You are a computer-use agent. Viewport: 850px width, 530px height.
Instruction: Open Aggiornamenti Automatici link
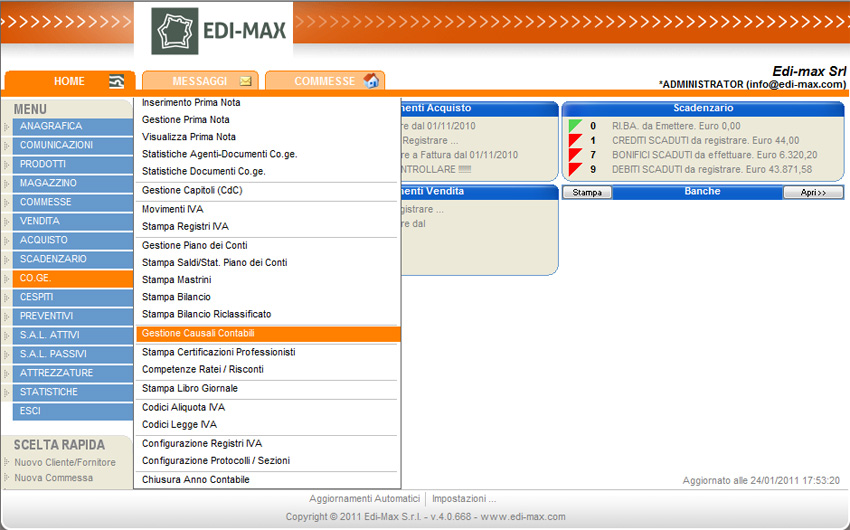click(364, 499)
